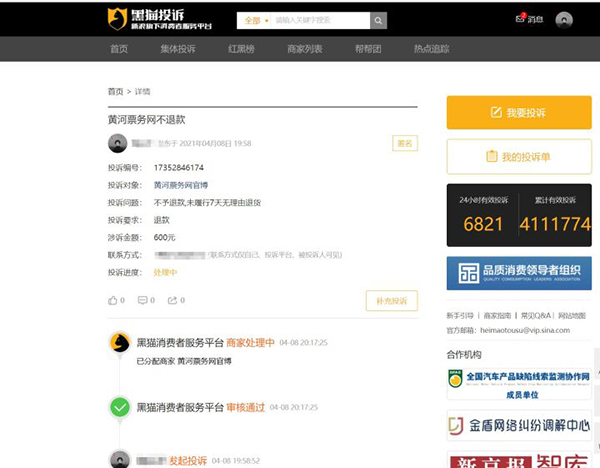The height and width of the screenshot is (468, 600).
Task: Open 商家列表 navigation tab
Action: click(305, 49)
